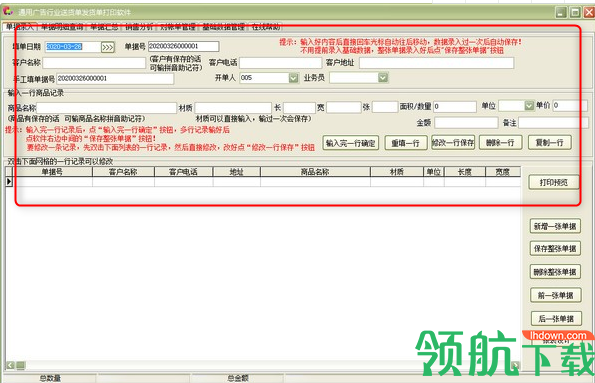This screenshot has height=383, width=595.
Task: Click the 宽度 column header
Action: click(x=503, y=172)
